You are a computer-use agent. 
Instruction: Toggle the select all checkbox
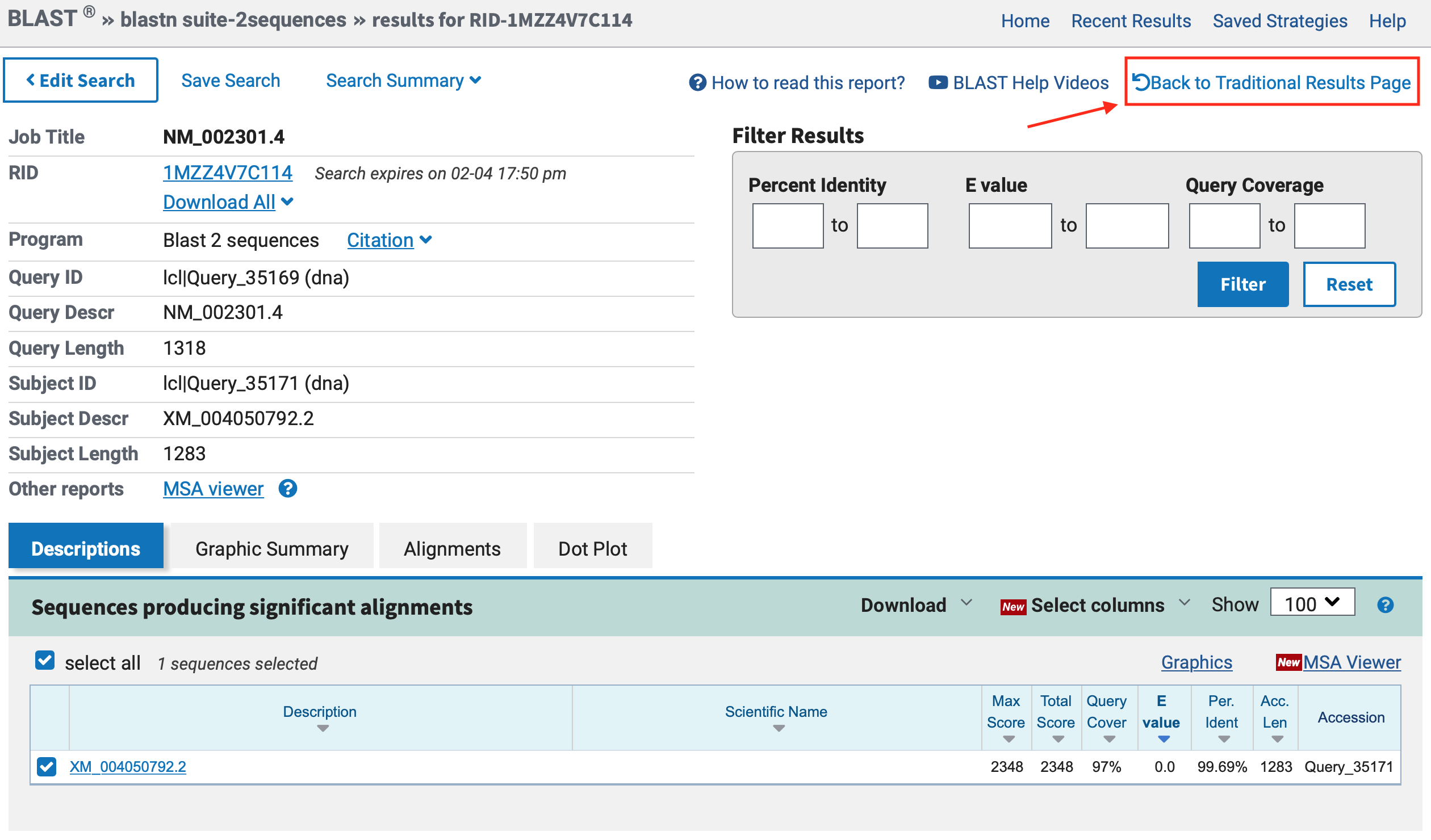pos(45,661)
